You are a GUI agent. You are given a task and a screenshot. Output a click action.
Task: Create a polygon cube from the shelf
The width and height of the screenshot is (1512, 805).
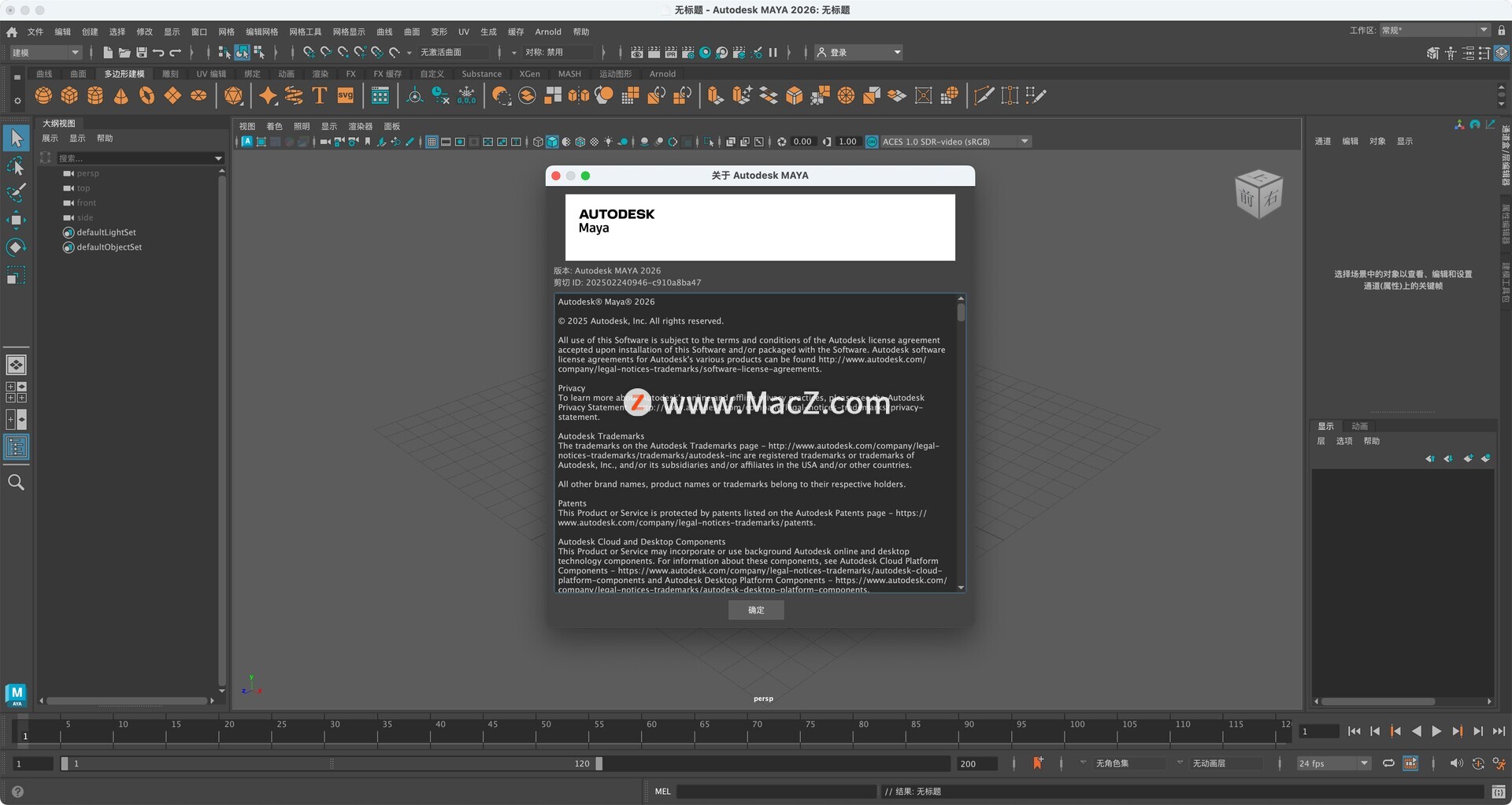69,95
